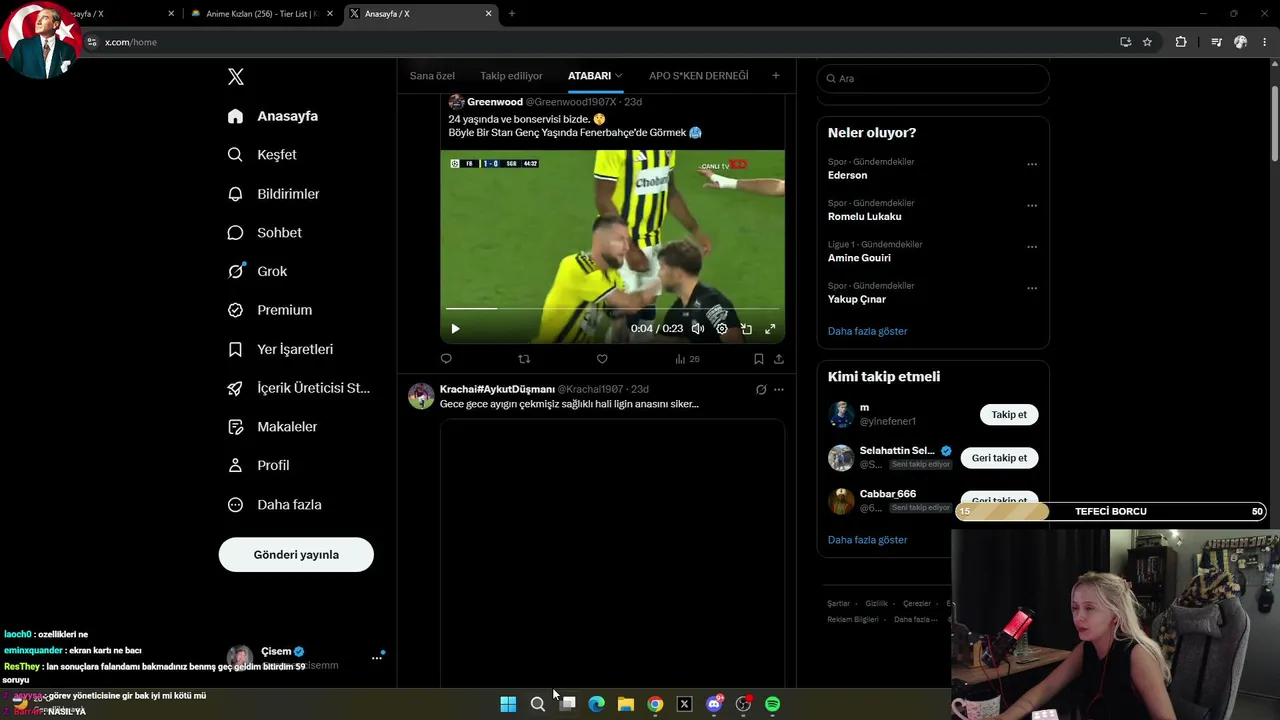Follow user m with Takip et
This screenshot has height=720, width=1280.
coord(1009,415)
